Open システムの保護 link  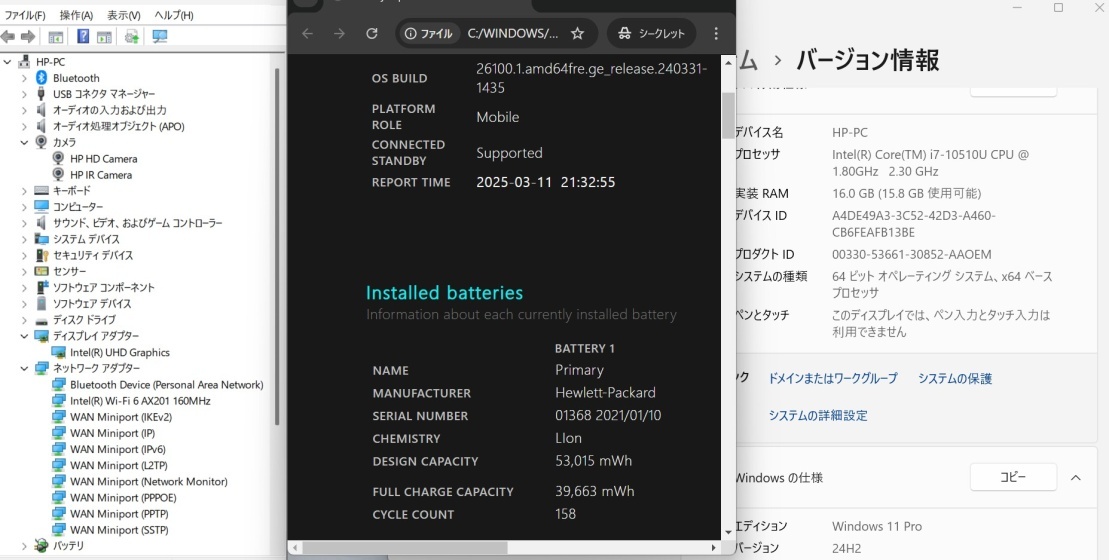pyautogui.click(x=955, y=378)
